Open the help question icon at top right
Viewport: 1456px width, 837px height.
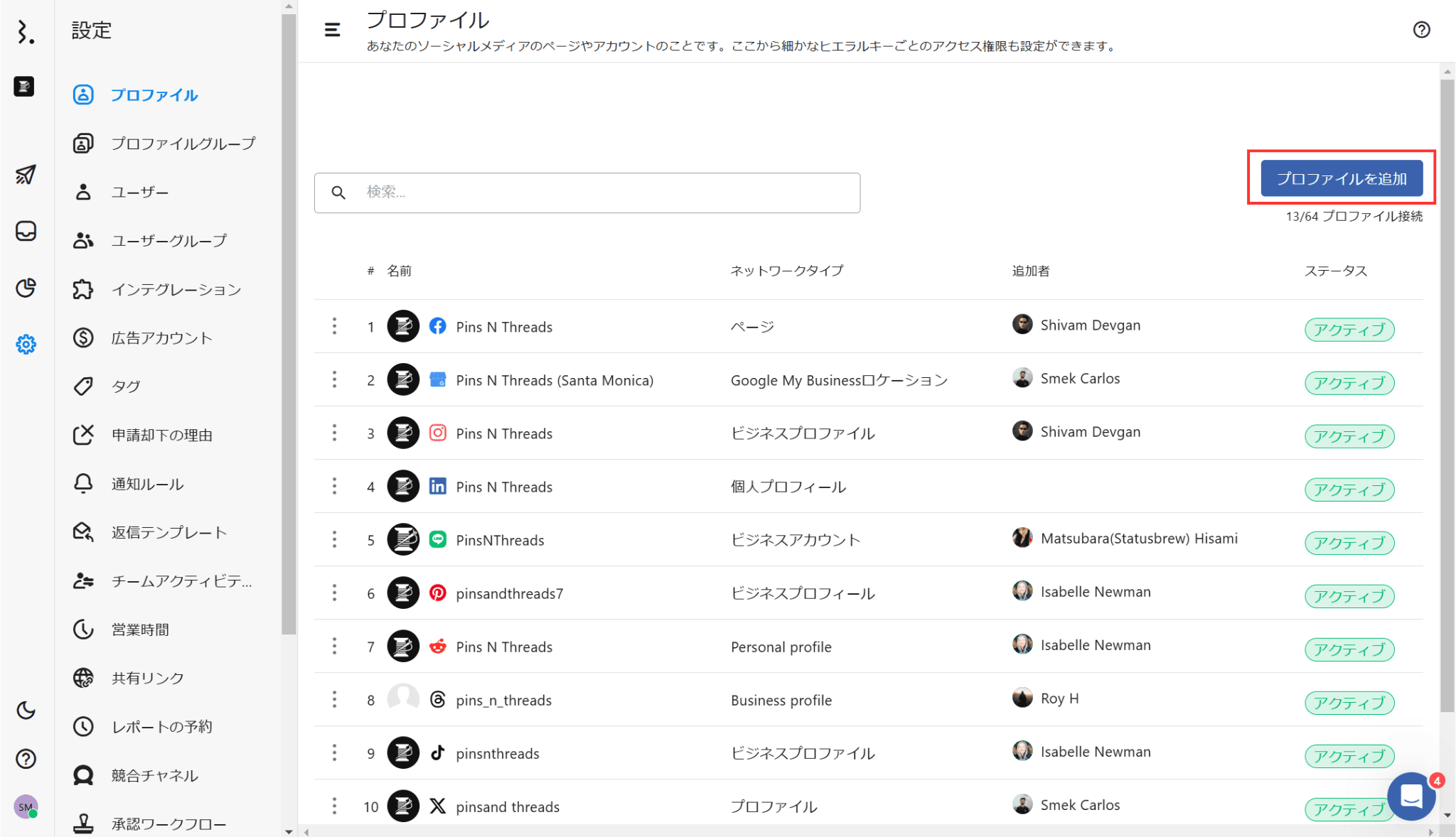click(1421, 30)
